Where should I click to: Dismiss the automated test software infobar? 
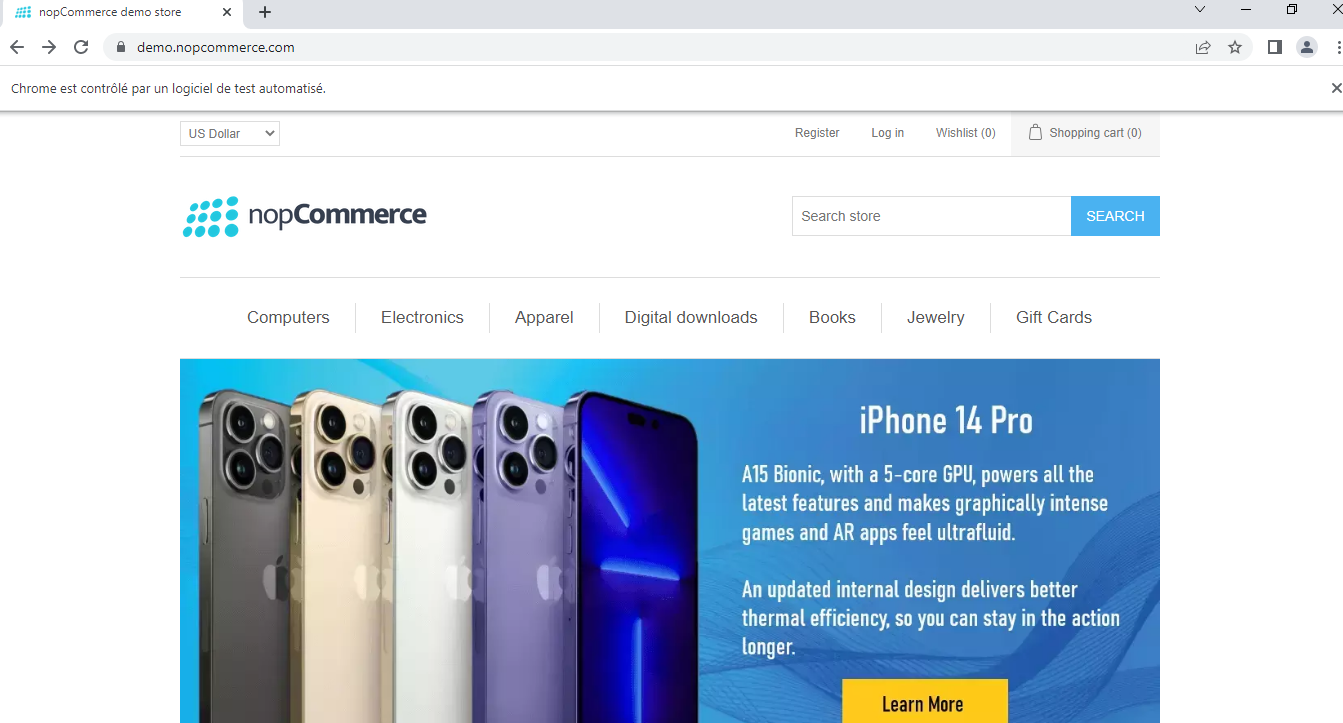point(1336,88)
